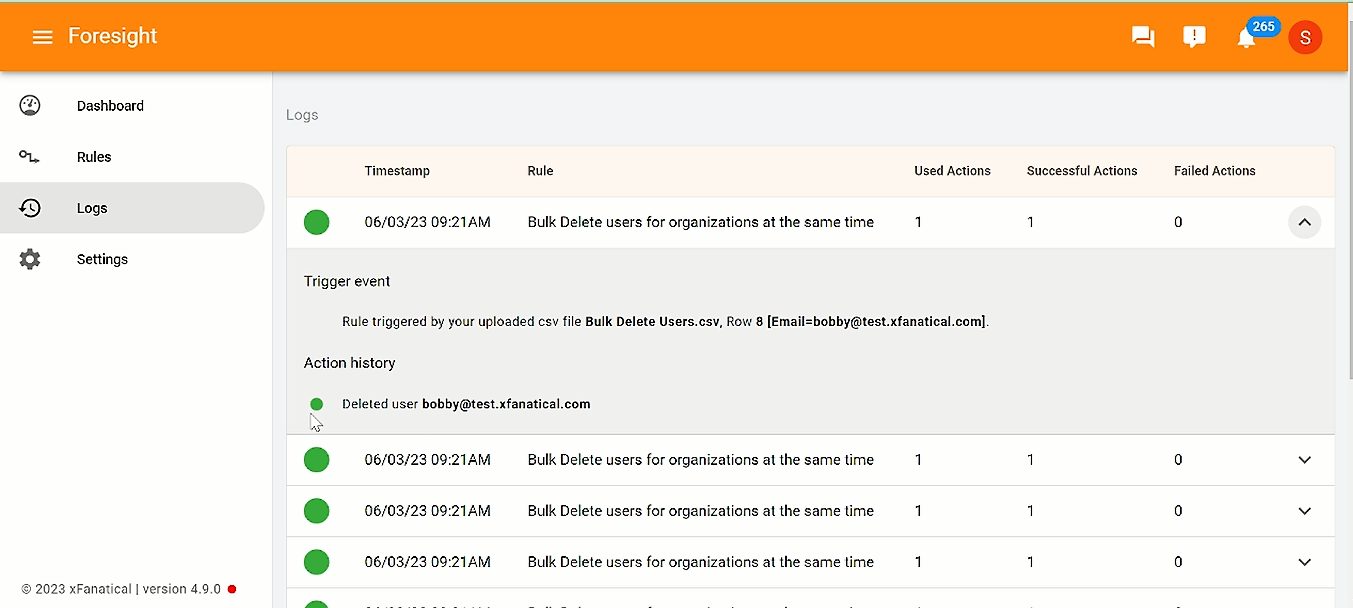Switch to the Rules section

93,156
